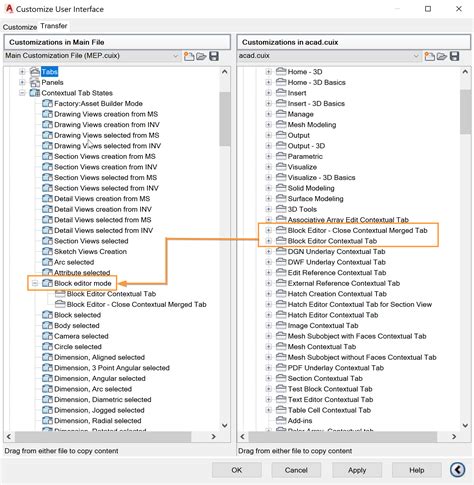The width and height of the screenshot is (474, 485).
Task: Click the icon of Sketch Views Creation
Action: click(47, 251)
